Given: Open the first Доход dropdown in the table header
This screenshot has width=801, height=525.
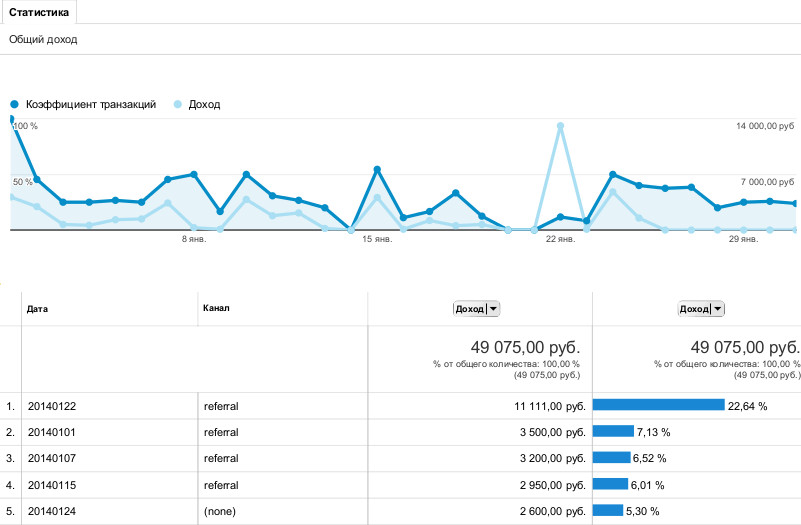Looking at the screenshot, I should (476, 308).
